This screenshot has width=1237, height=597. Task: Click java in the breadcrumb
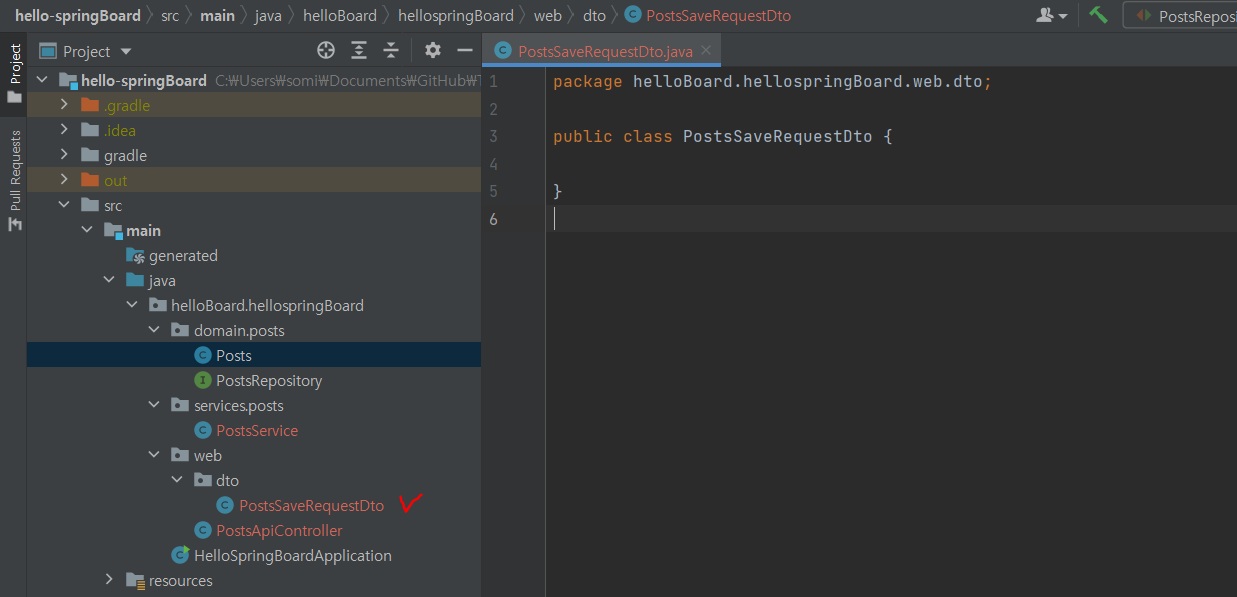268,16
